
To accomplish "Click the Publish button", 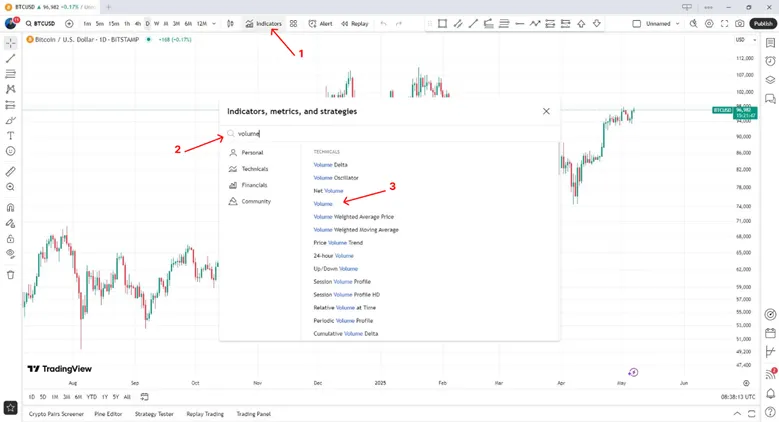I will [763, 23].
